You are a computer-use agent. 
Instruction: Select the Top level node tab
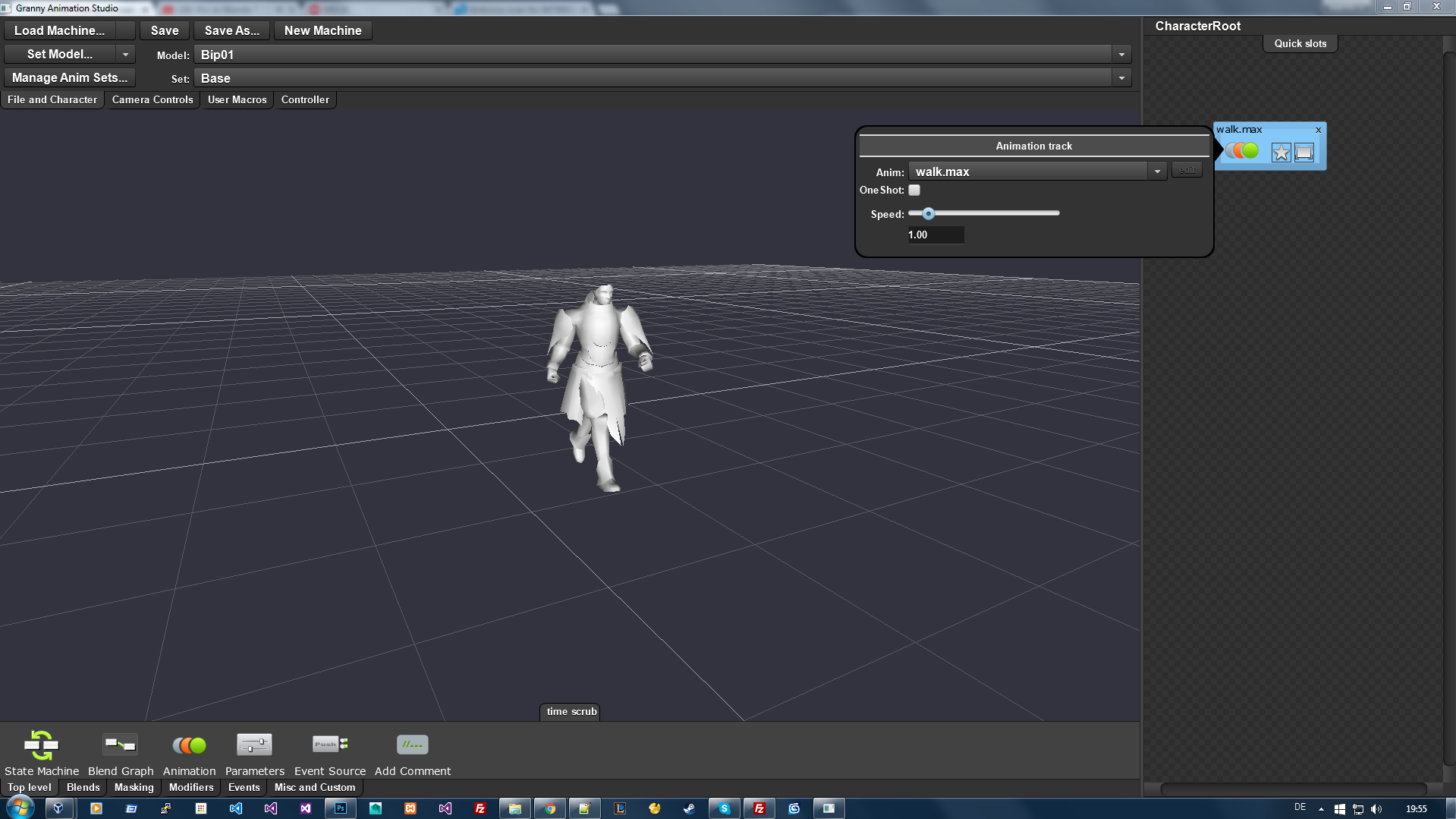30,787
